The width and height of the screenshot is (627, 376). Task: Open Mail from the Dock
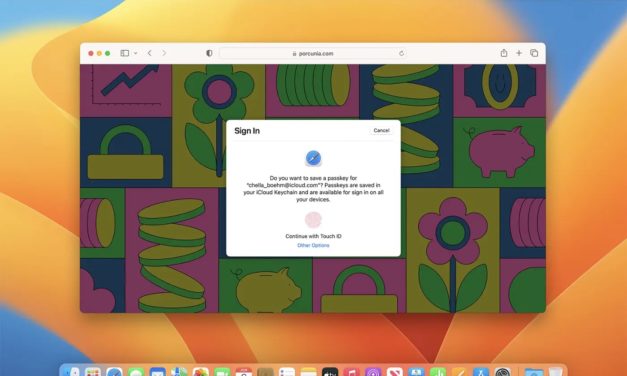(x=158, y=372)
